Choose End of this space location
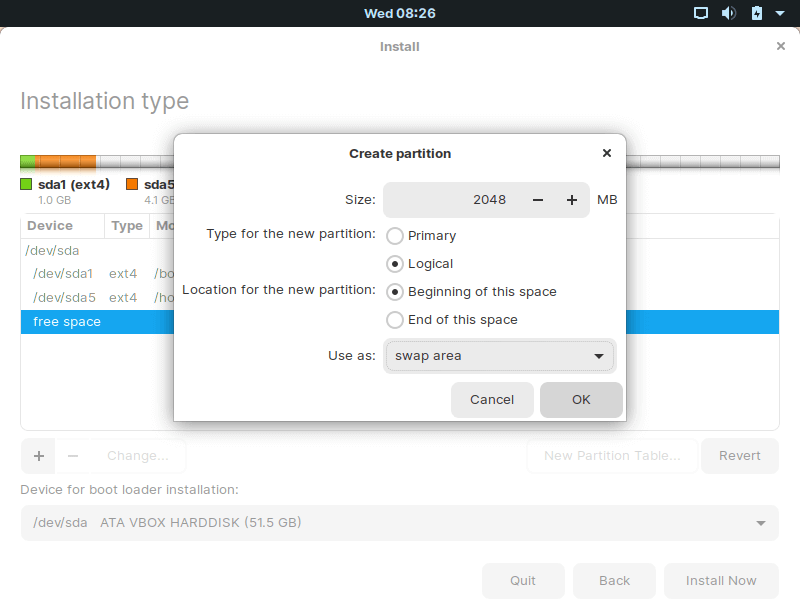This screenshot has height=600, width=800. click(x=395, y=320)
